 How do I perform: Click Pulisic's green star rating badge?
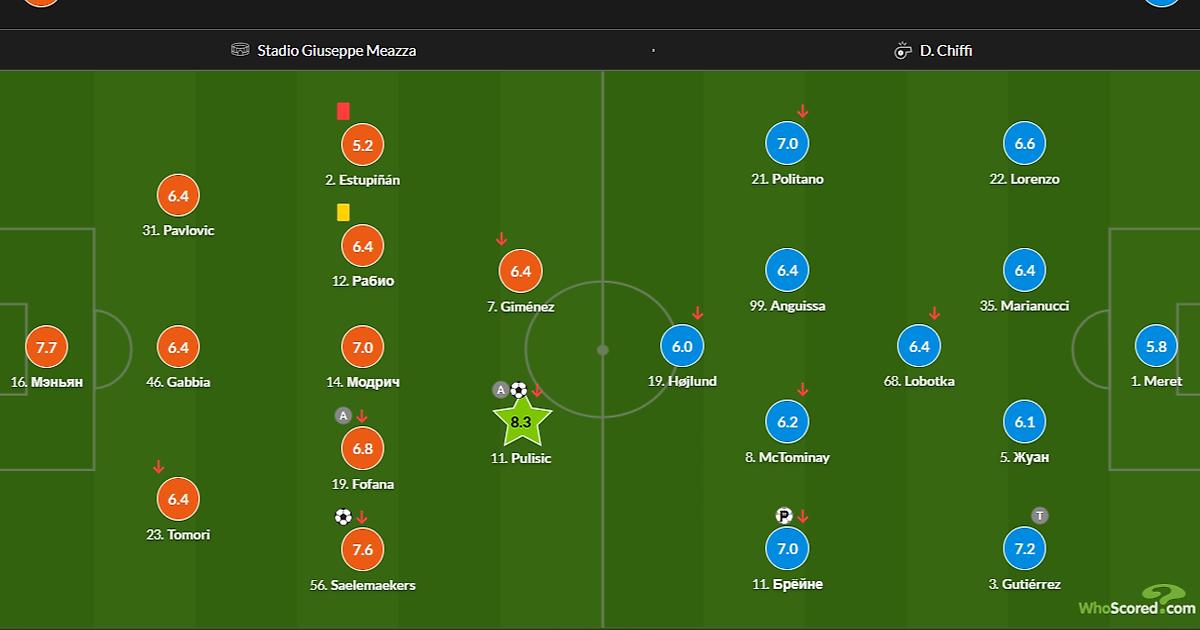(x=521, y=423)
